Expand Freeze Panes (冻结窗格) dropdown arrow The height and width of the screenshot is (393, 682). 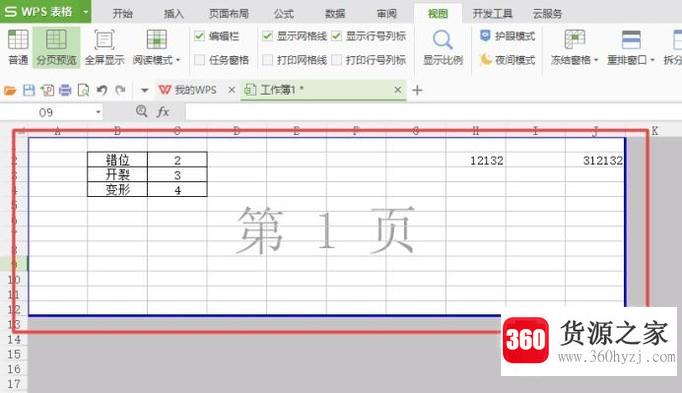(x=596, y=60)
